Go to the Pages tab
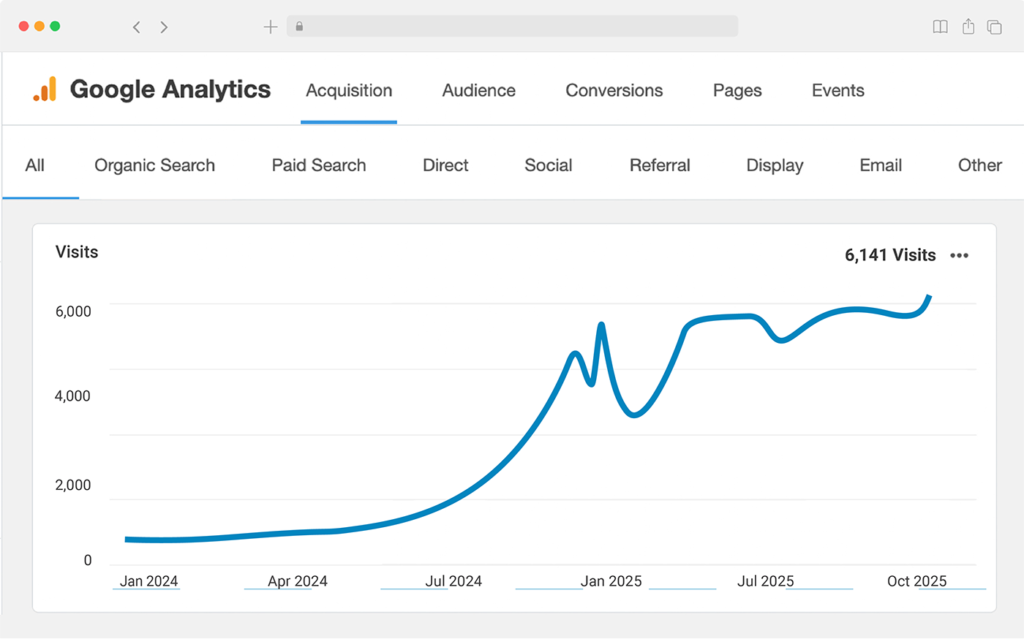 737,90
